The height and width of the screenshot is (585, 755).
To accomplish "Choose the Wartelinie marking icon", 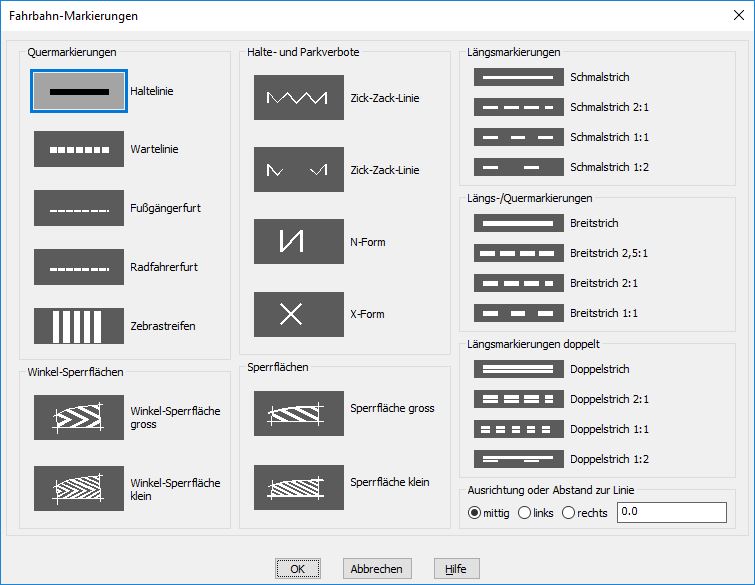I will click(x=79, y=149).
